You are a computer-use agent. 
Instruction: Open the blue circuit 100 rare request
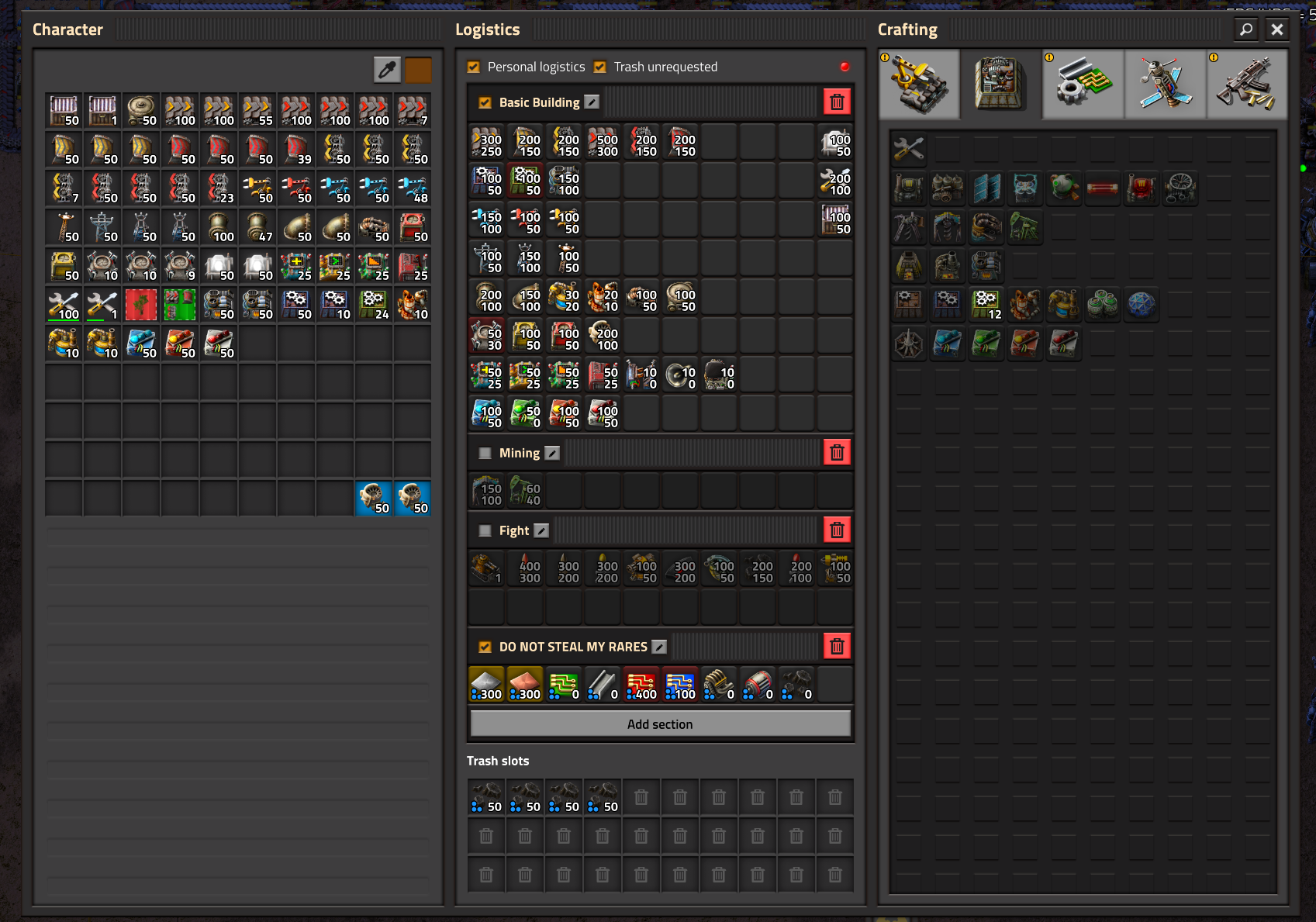[681, 685]
